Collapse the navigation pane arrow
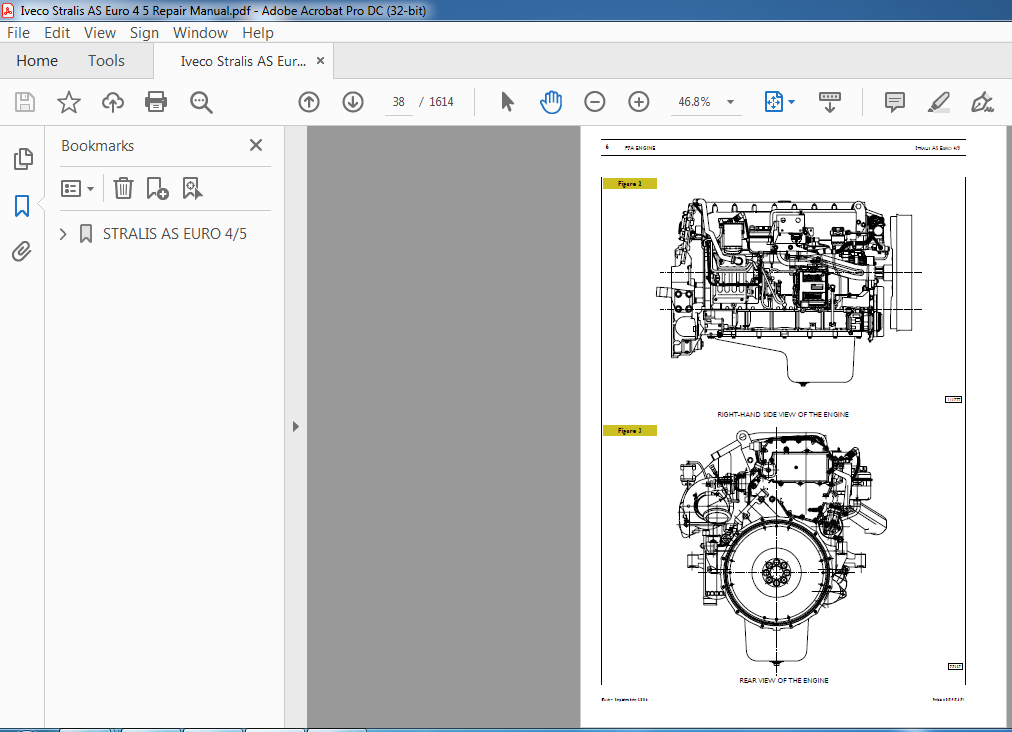The image size is (1012, 732). [x=296, y=427]
